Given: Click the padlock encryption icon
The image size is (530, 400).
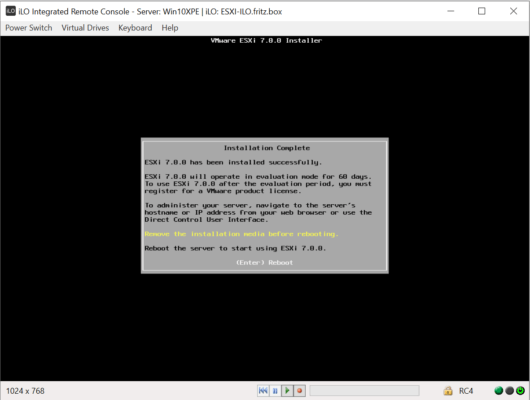Looking at the screenshot, I should pyautogui.click(x=448, y=391).
